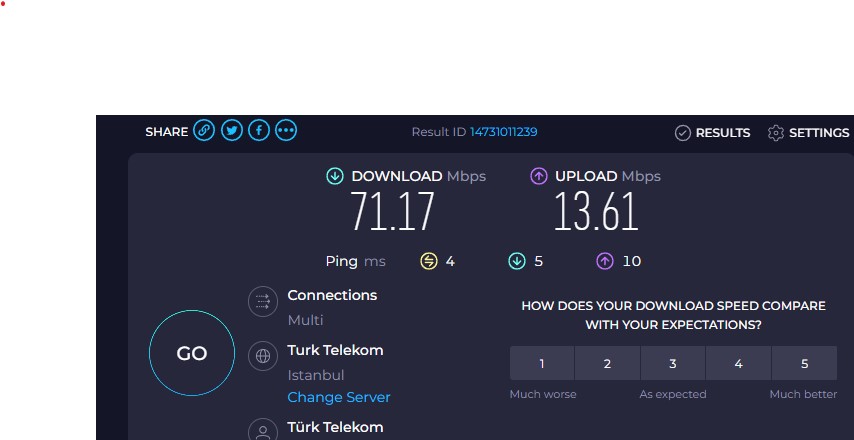Click the server globe icon
The height and width of the screenshot is (440, 854).
click(x=263, y=356)
